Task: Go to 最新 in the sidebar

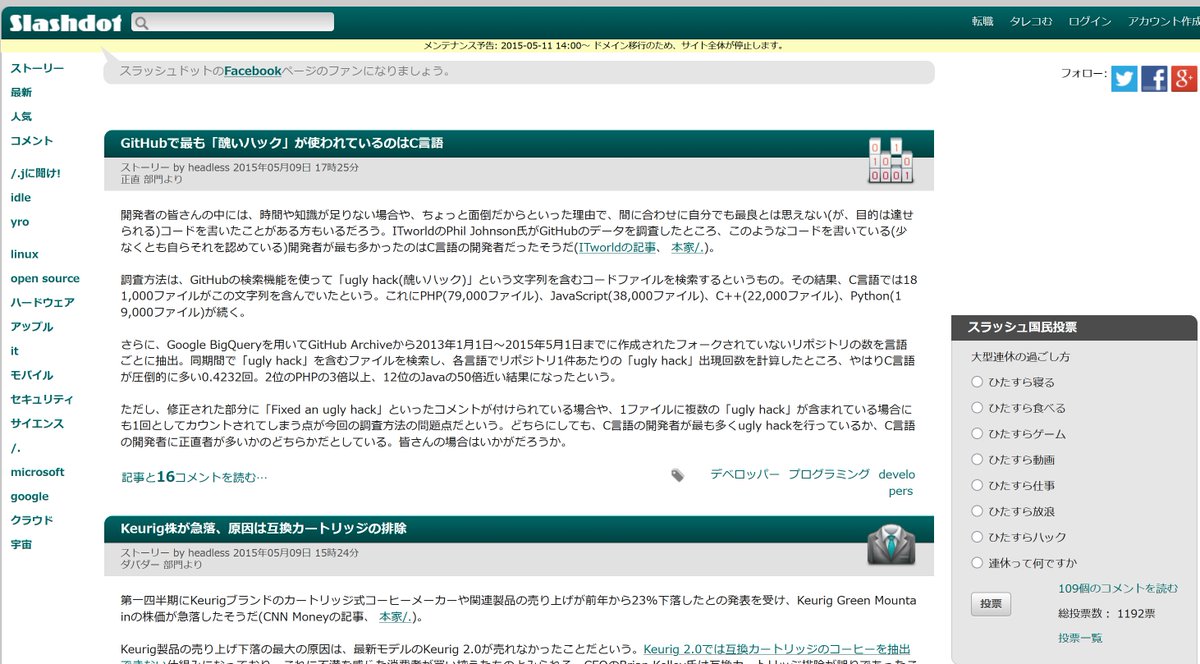Action: point(21,92)
